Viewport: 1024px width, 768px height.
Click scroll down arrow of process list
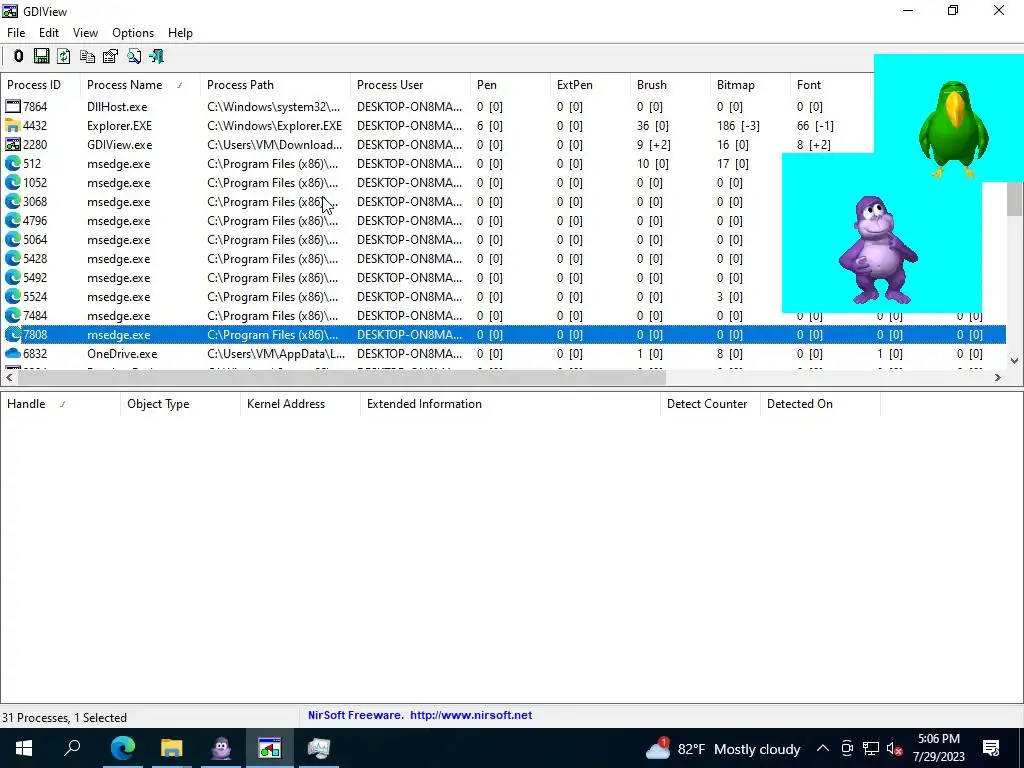point(1014,360)
